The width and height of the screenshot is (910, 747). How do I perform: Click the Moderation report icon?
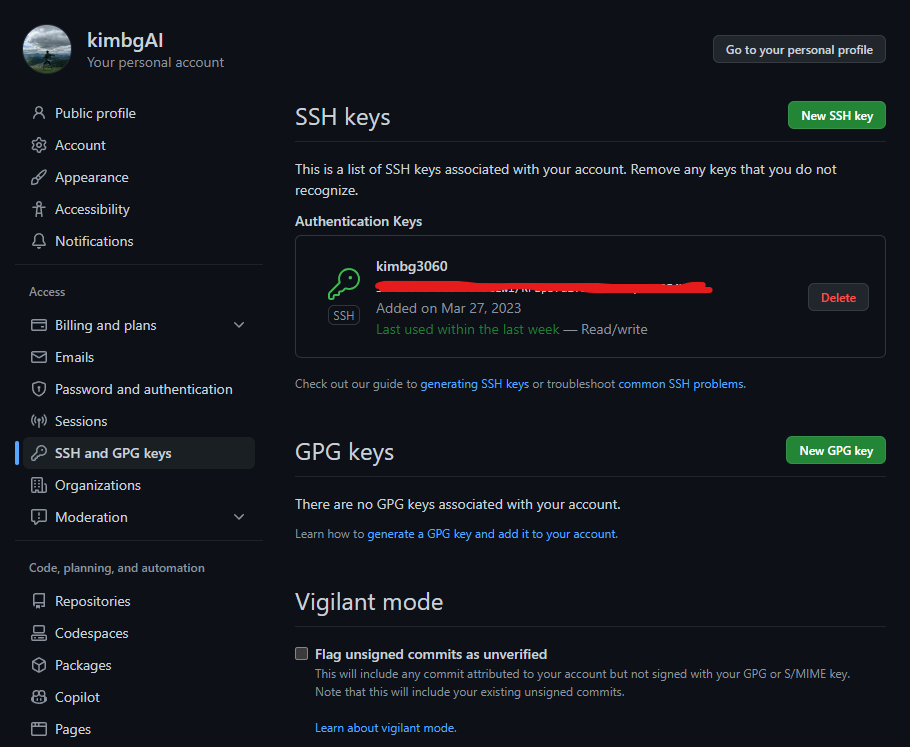click(39, 517)
